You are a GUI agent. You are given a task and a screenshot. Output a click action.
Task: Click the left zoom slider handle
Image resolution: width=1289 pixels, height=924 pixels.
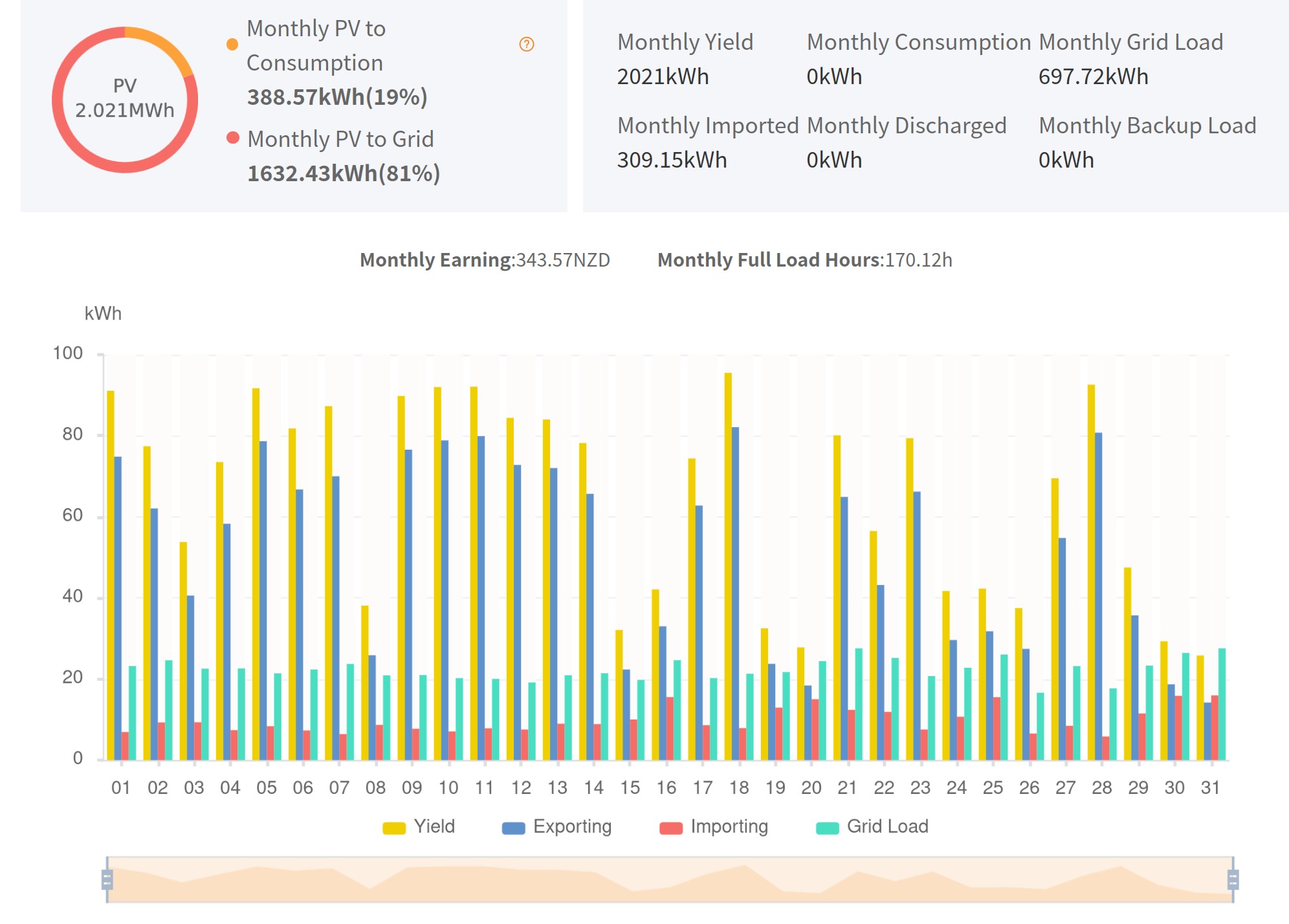pyautogui.click(x=107, y=879)
